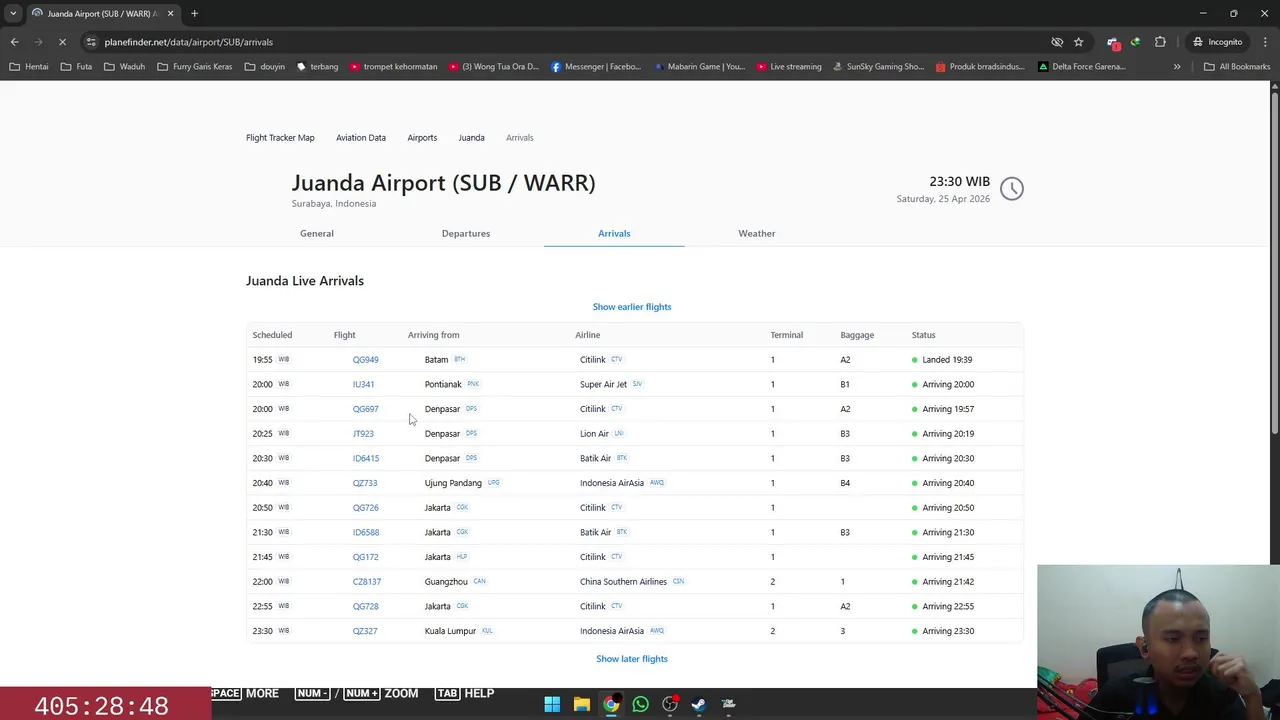Click the Incognito profile button
1280x720 pixels.
coord(1217,42)
